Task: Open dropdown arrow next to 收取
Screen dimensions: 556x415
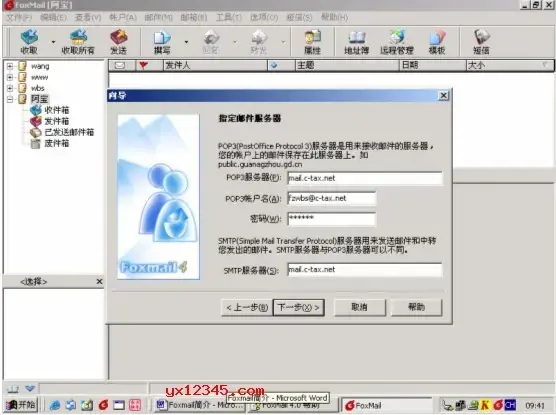Action: point(54,42)
